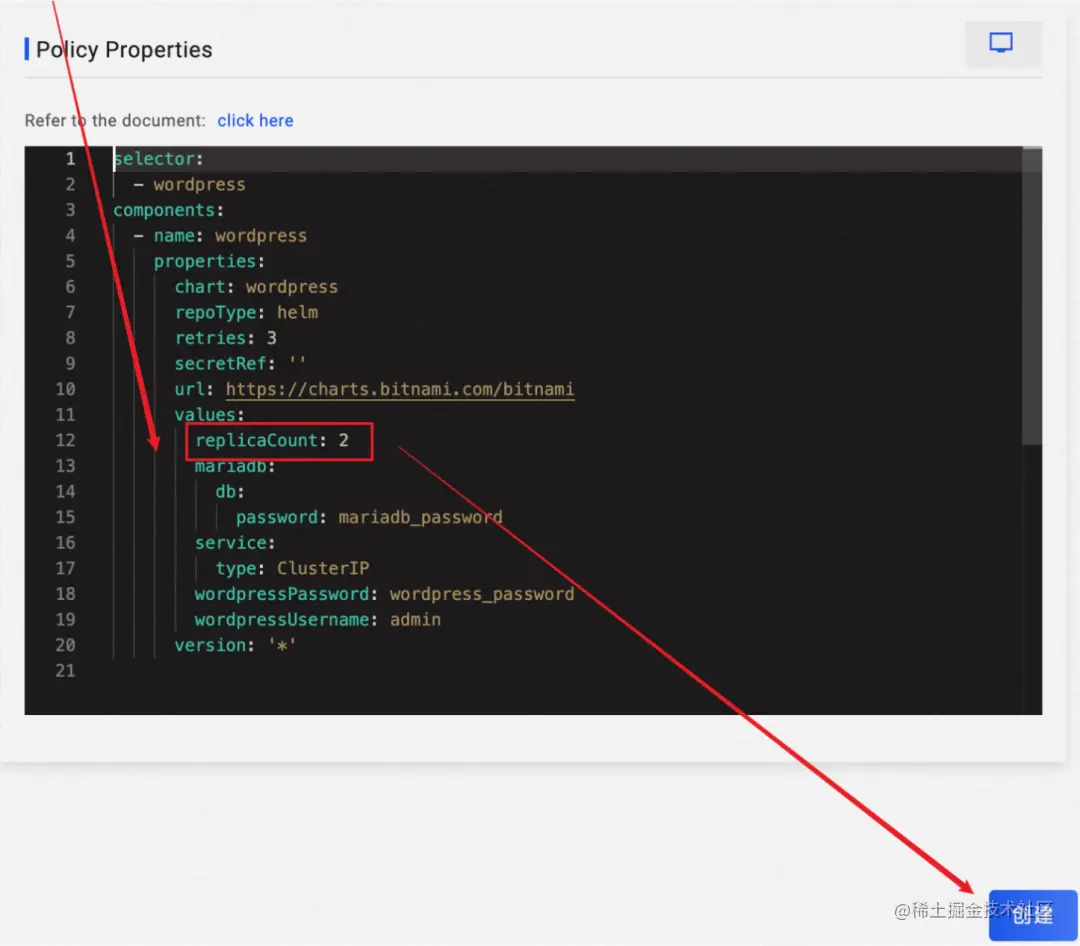This screenshot has height=946, width=1080.
Task: Click '- wordpress' on line 2
Action: 189,185
